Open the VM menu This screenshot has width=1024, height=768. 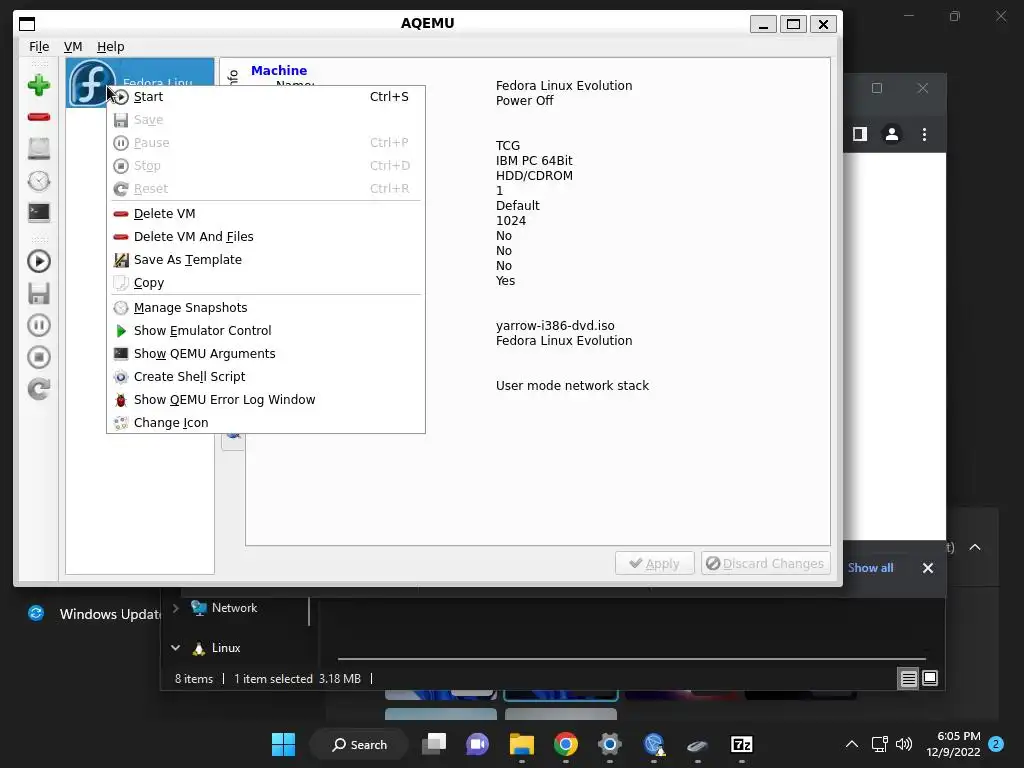[x=72, y=46]
